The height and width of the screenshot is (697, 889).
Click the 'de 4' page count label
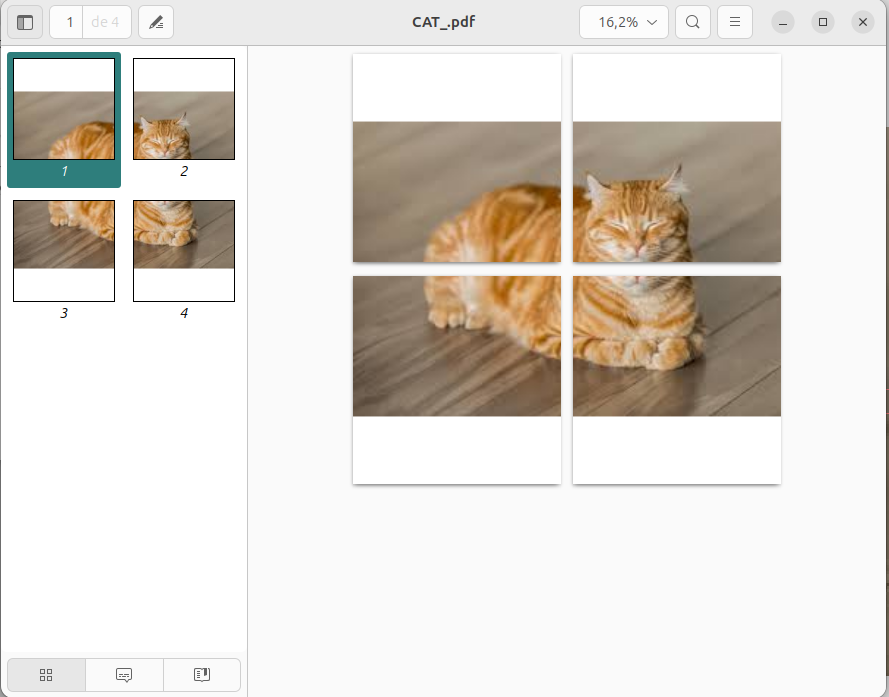[x=105, y=22]
